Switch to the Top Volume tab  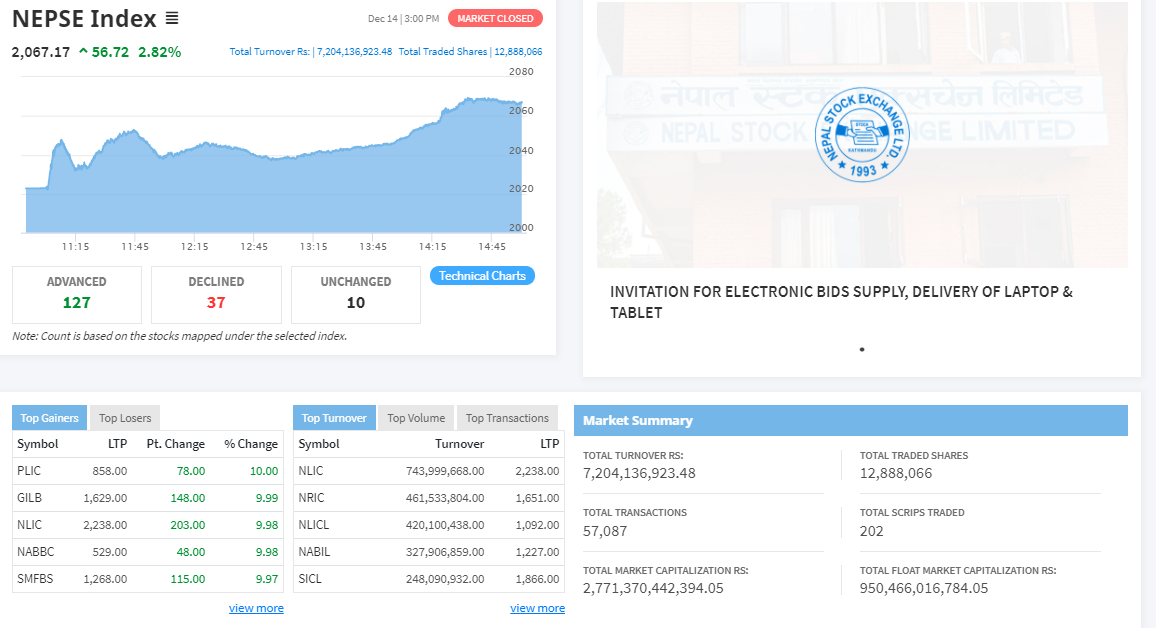click(x=417, y=418)
